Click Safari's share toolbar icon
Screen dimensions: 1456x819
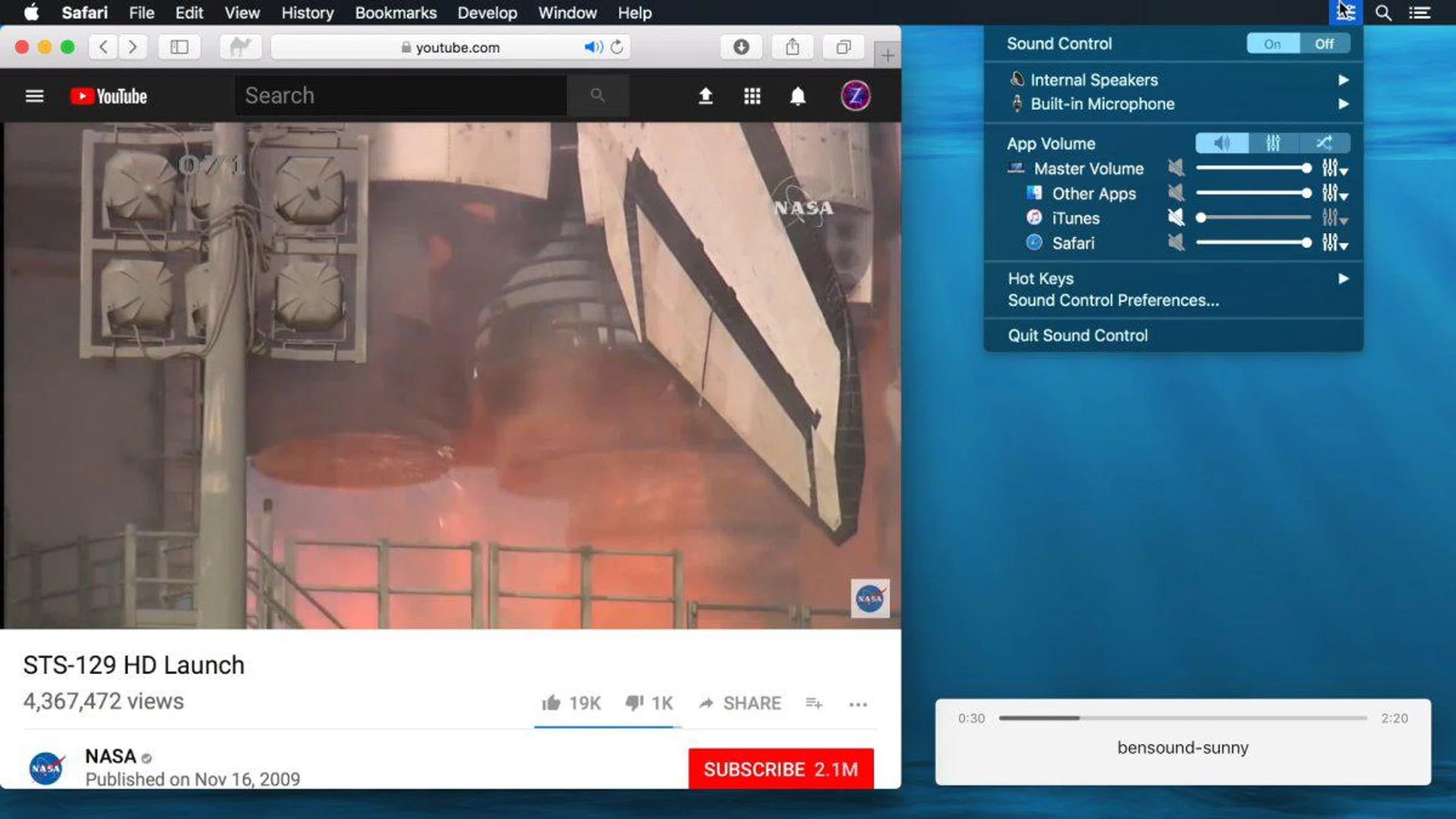792,47
